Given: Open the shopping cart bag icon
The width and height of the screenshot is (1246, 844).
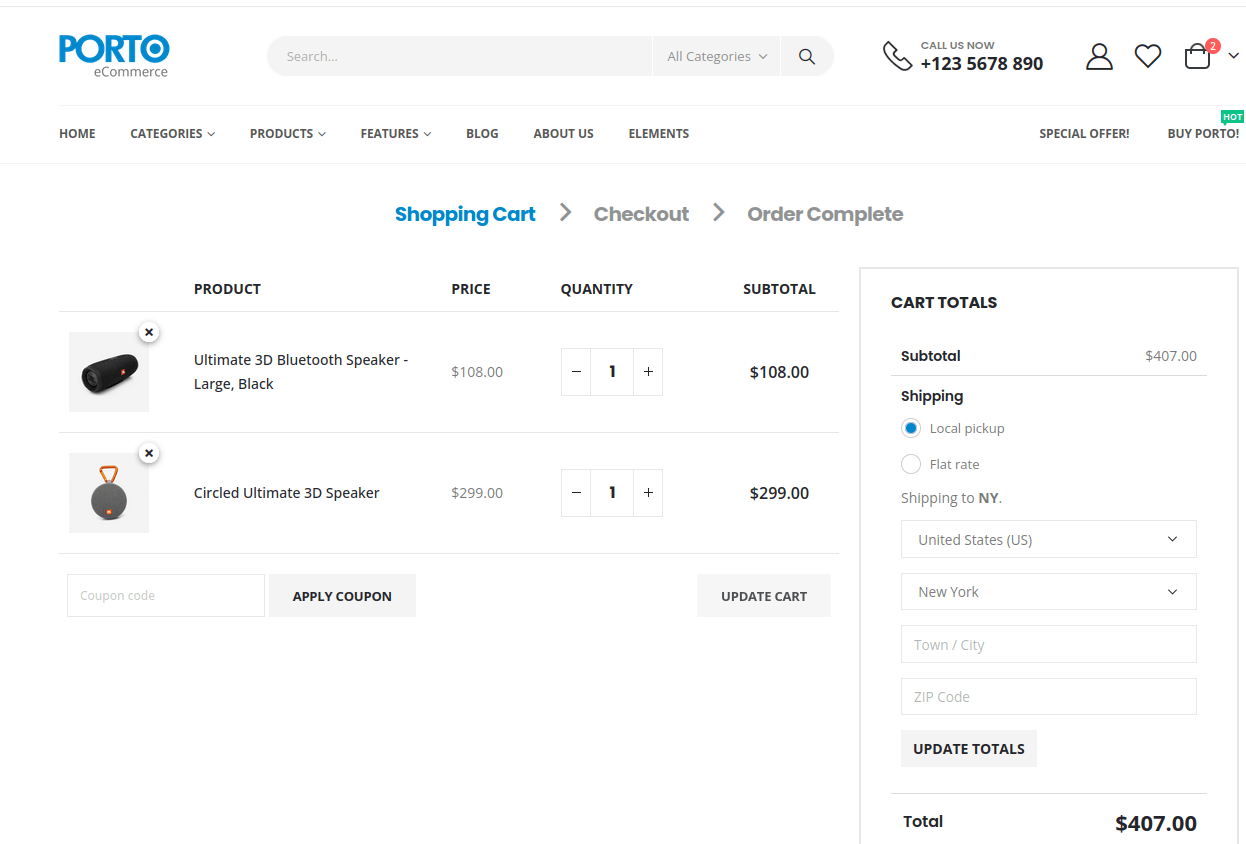Looking at the screenshot, I should (x=1196, y=57).
